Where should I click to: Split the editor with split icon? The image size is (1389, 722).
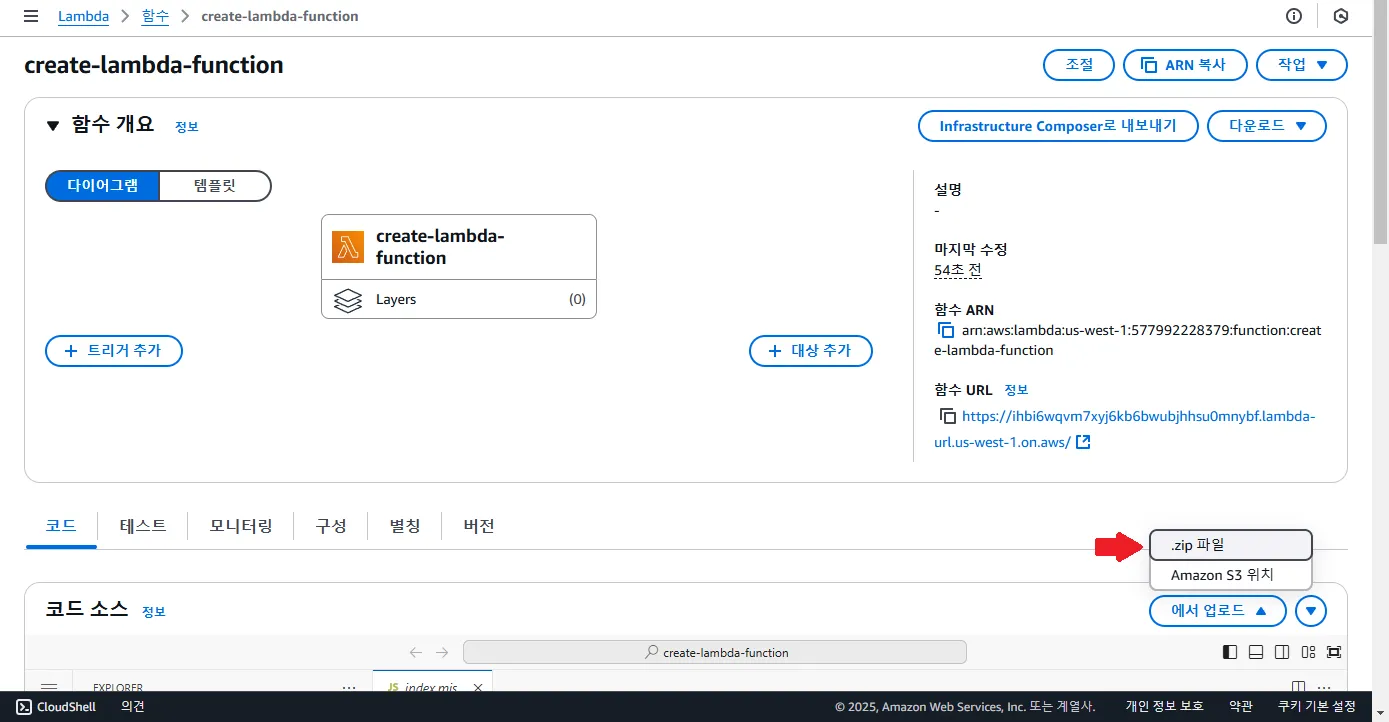(x=1298, y=687)
